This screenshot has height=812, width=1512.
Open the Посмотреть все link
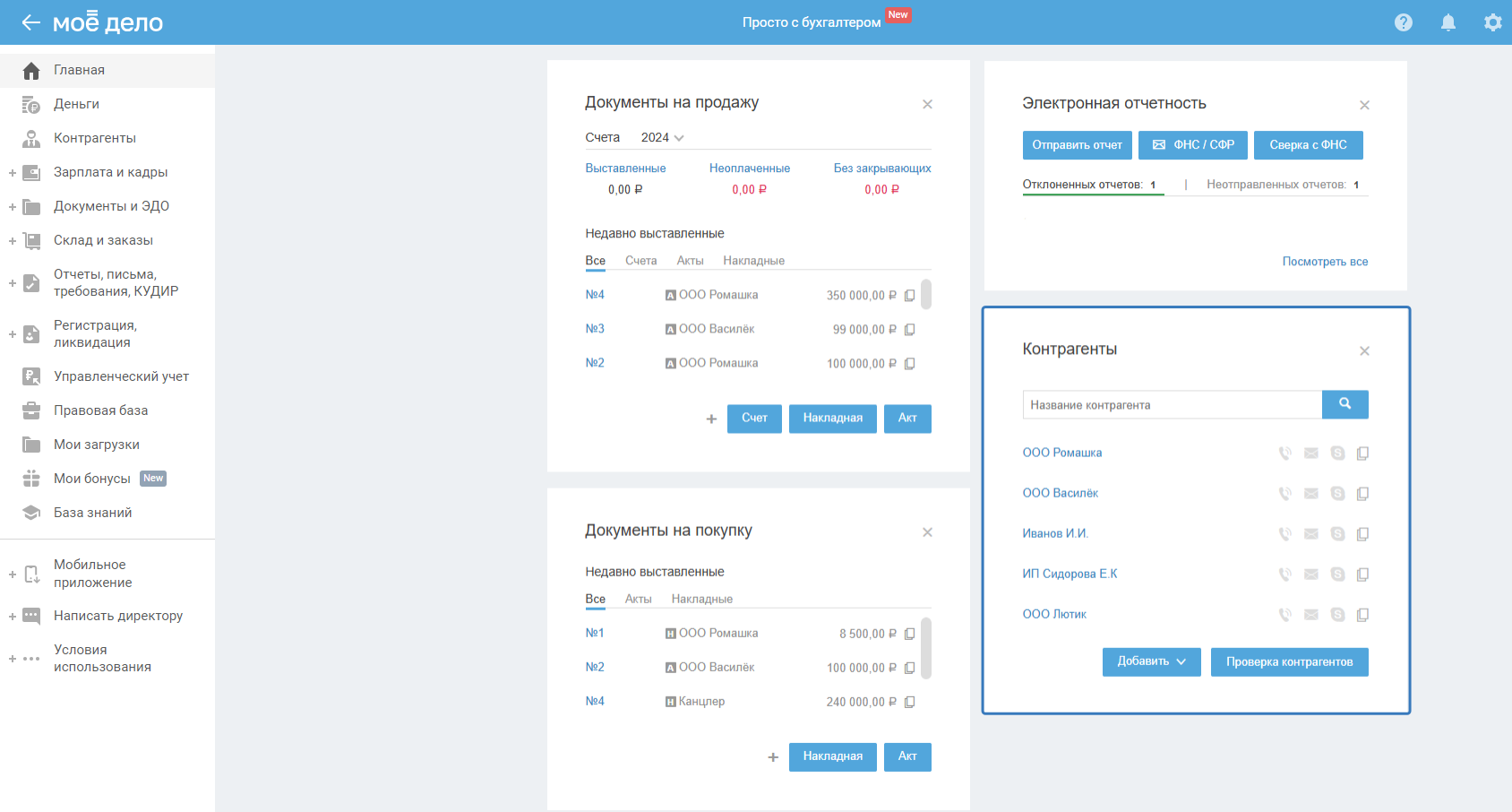[x=1325, y=262]
